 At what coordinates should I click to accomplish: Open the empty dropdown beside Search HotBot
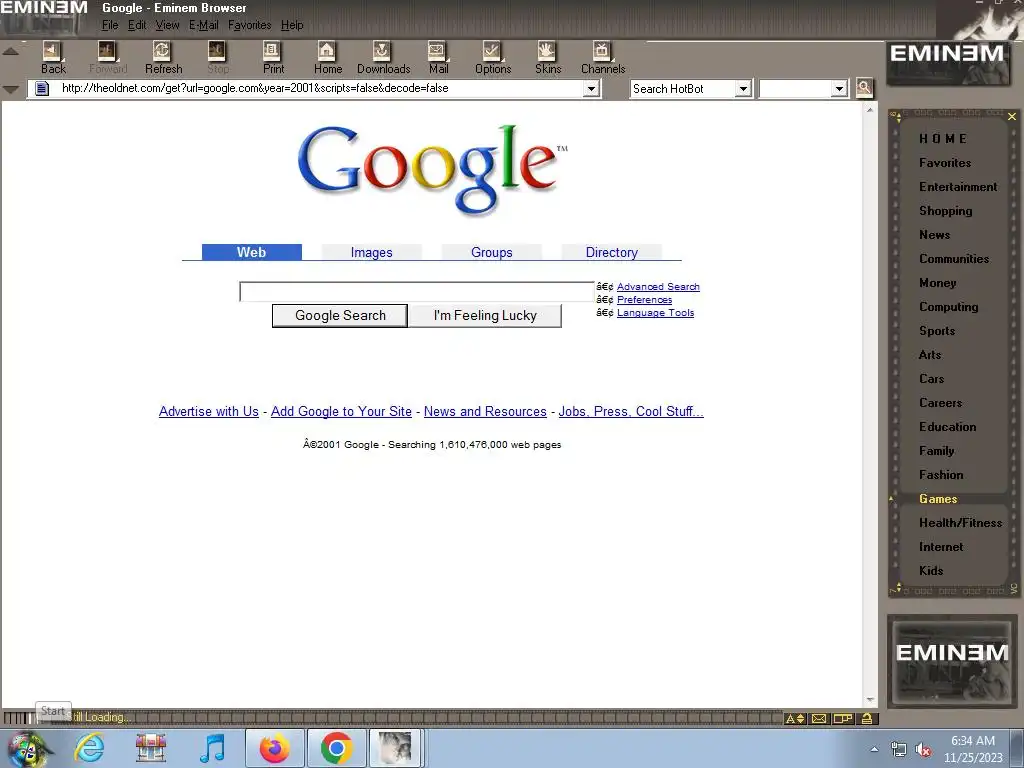[x=840, y=89]
